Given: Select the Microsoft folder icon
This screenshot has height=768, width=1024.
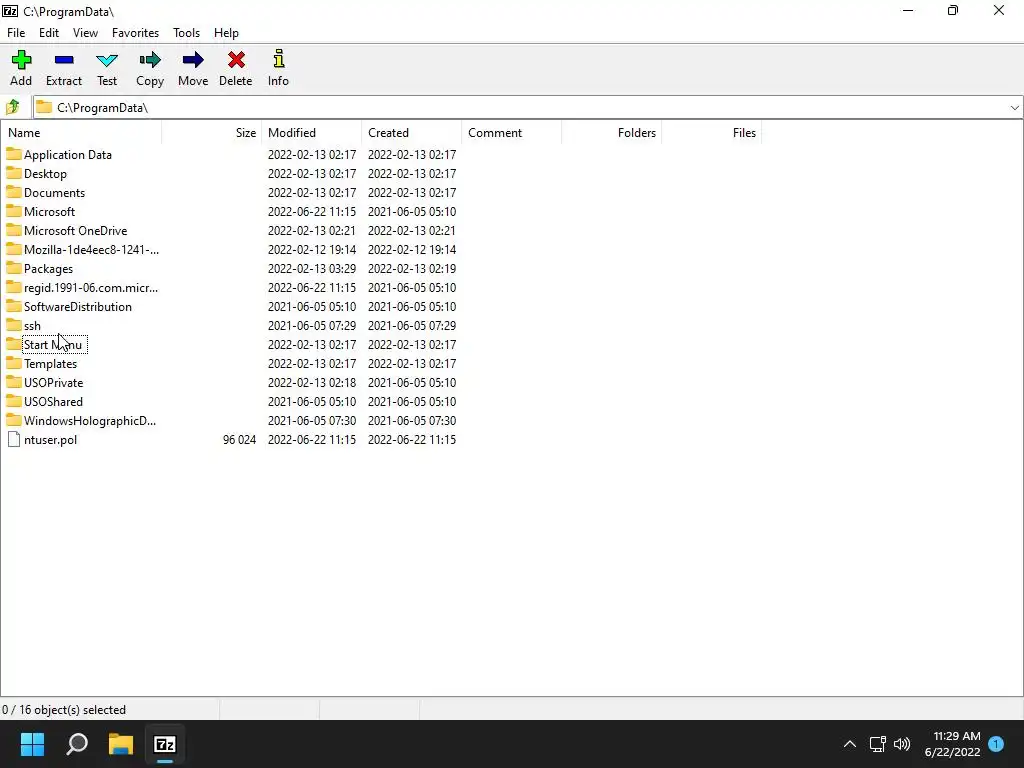Looking at the screenshot, I should click(14, 211).
